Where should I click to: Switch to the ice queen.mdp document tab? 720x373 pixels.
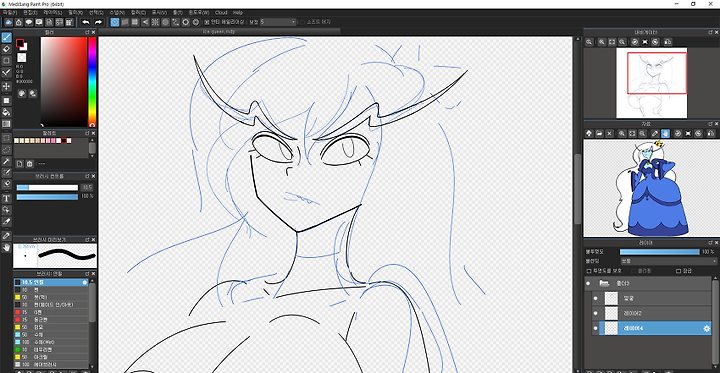pyautogui.click(x=219, y=32)
